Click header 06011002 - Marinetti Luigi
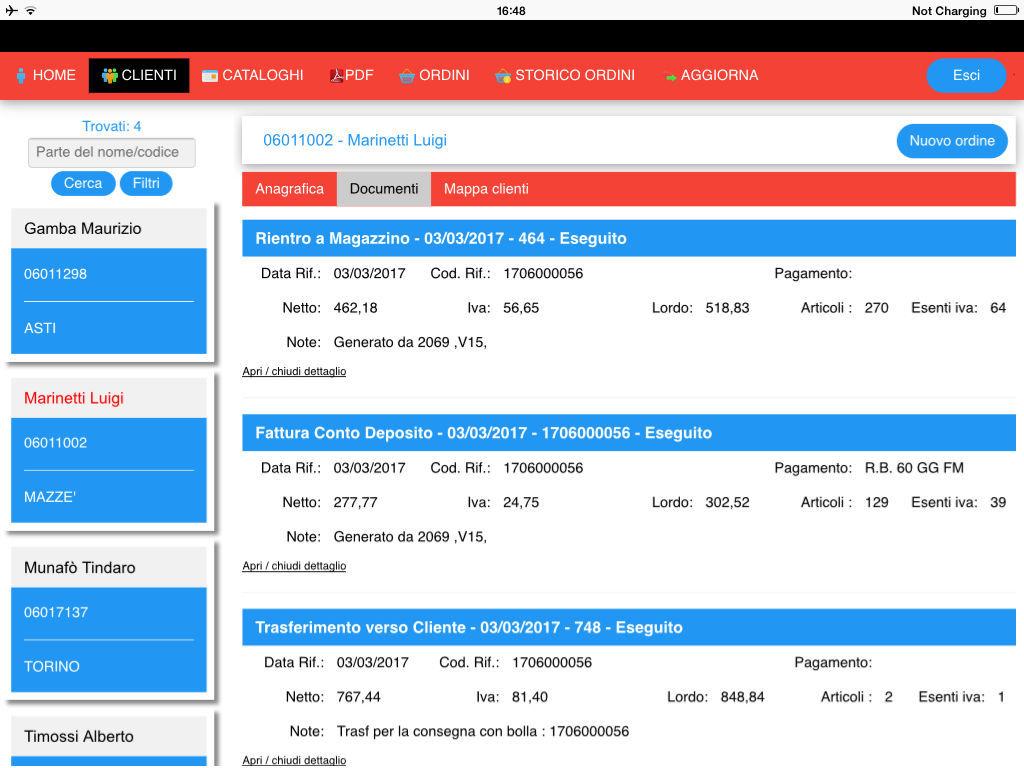This screenshot has height=768, width=1024. coord(355,140)
